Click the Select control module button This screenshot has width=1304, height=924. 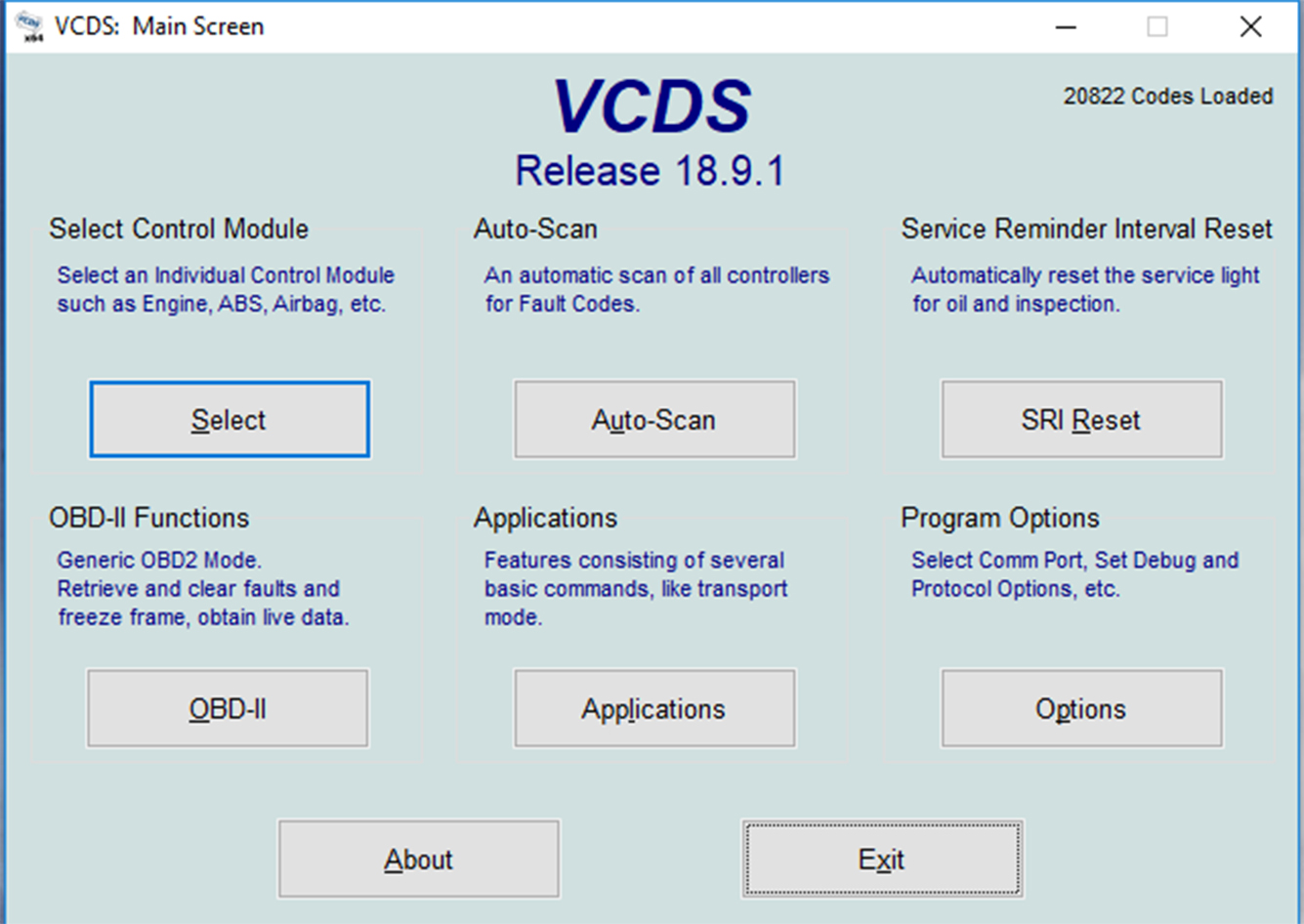[230, 419]
